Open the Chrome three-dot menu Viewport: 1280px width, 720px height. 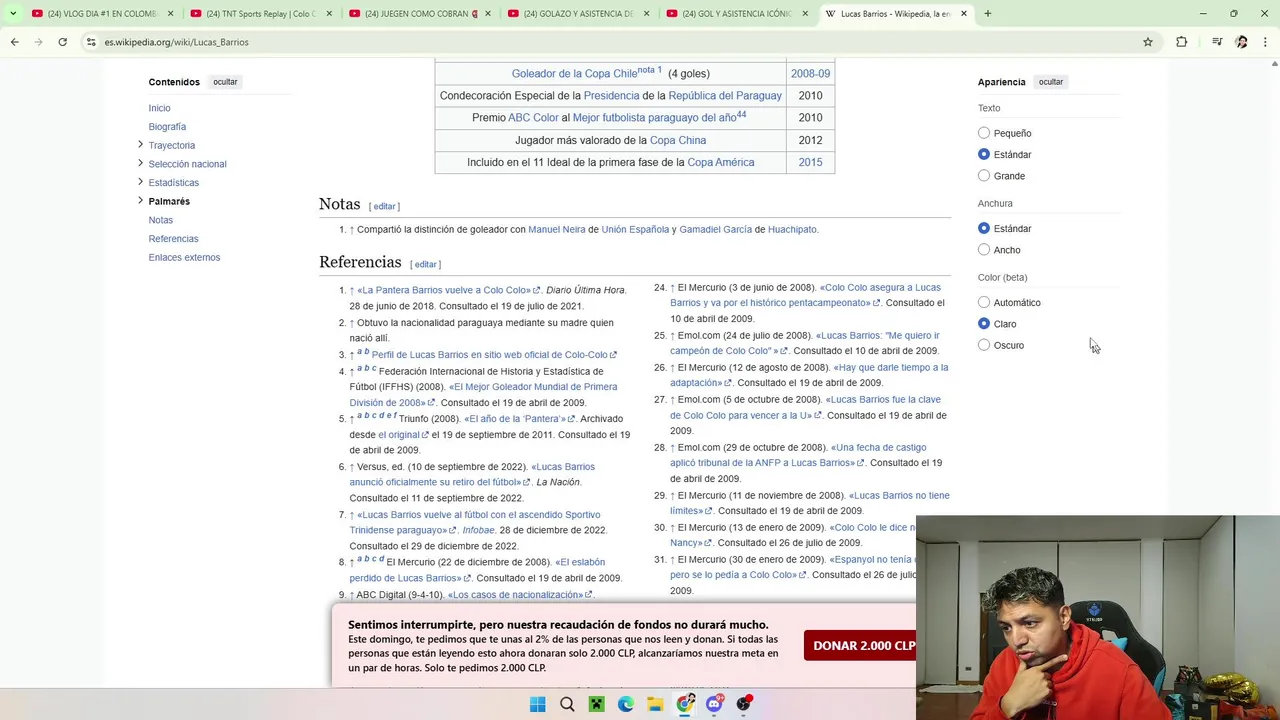tap(1266, 42)
